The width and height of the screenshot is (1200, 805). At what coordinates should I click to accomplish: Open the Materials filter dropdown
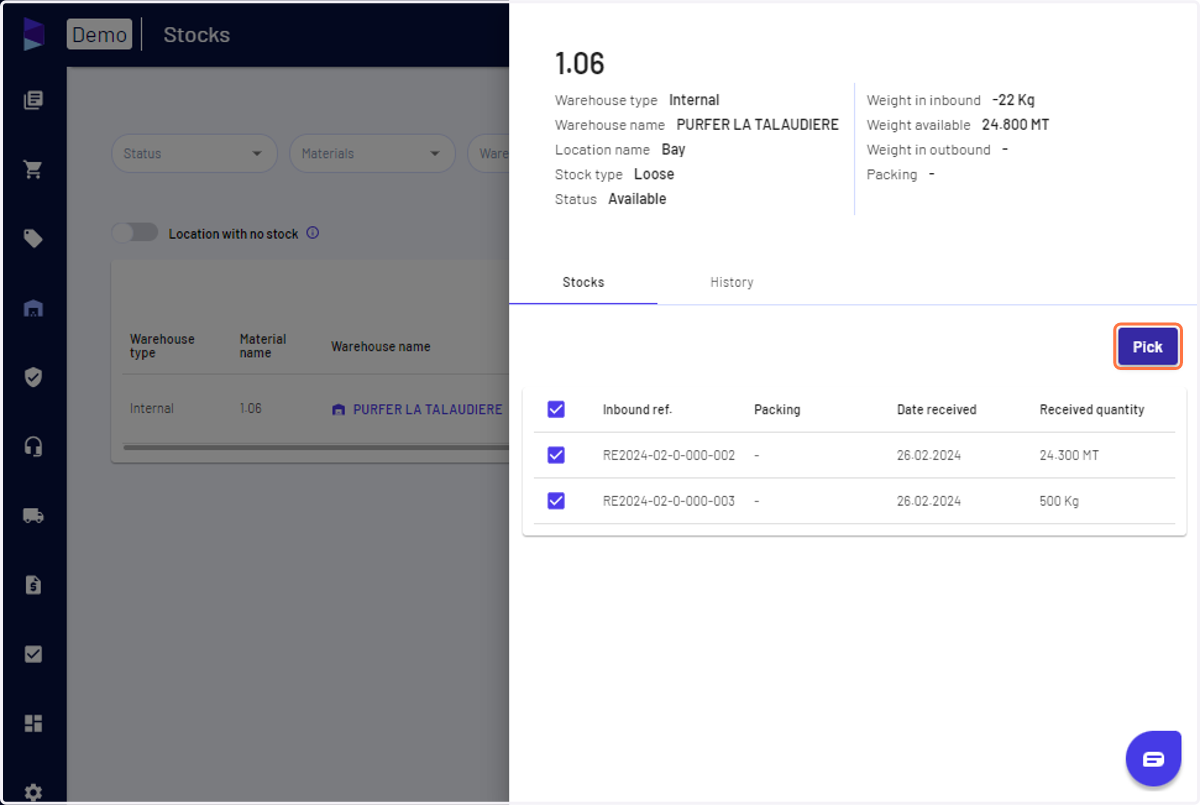click(x=372, y=153)
